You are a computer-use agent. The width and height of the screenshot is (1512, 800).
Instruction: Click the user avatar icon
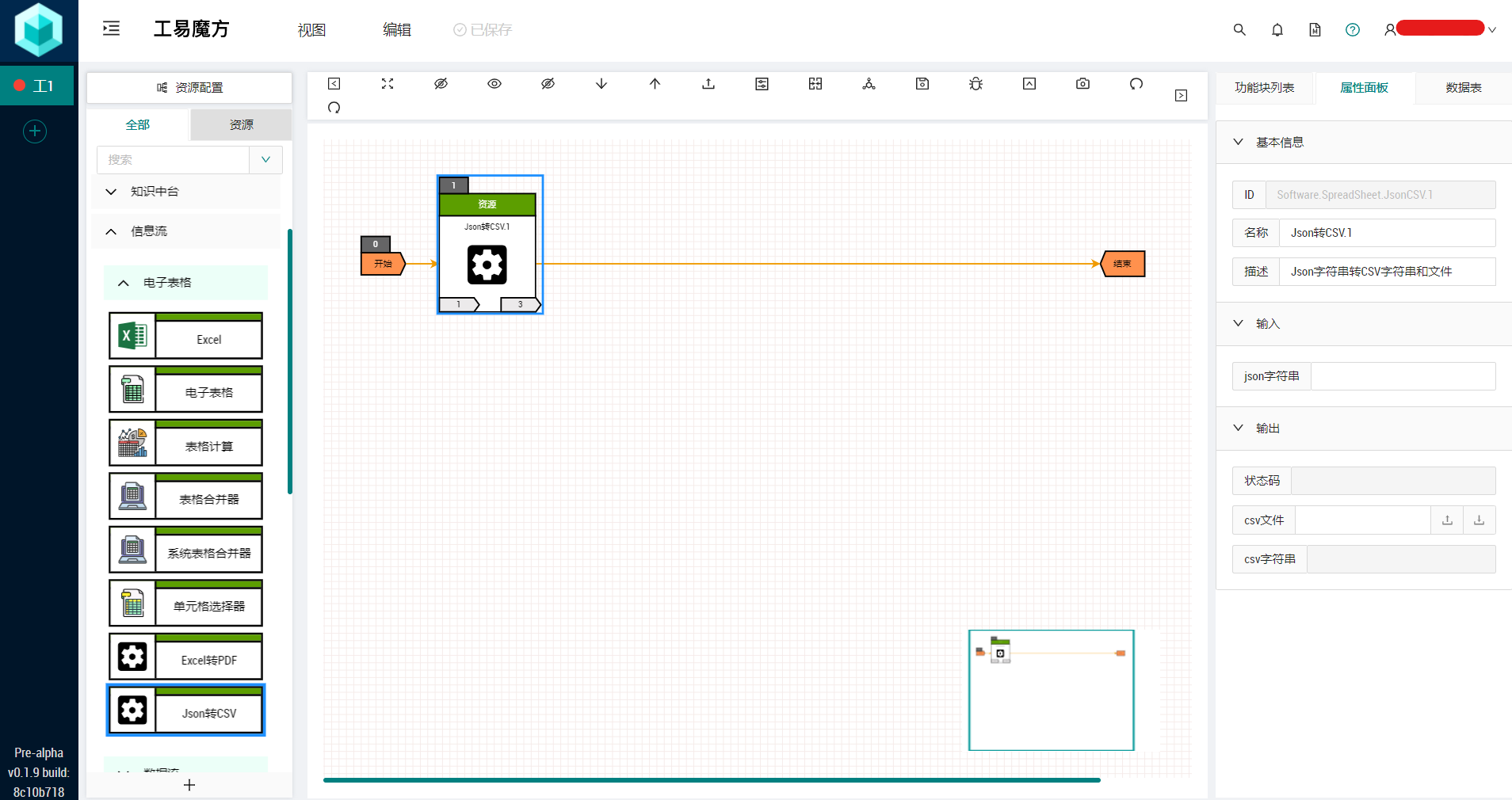pos(1390,30)
